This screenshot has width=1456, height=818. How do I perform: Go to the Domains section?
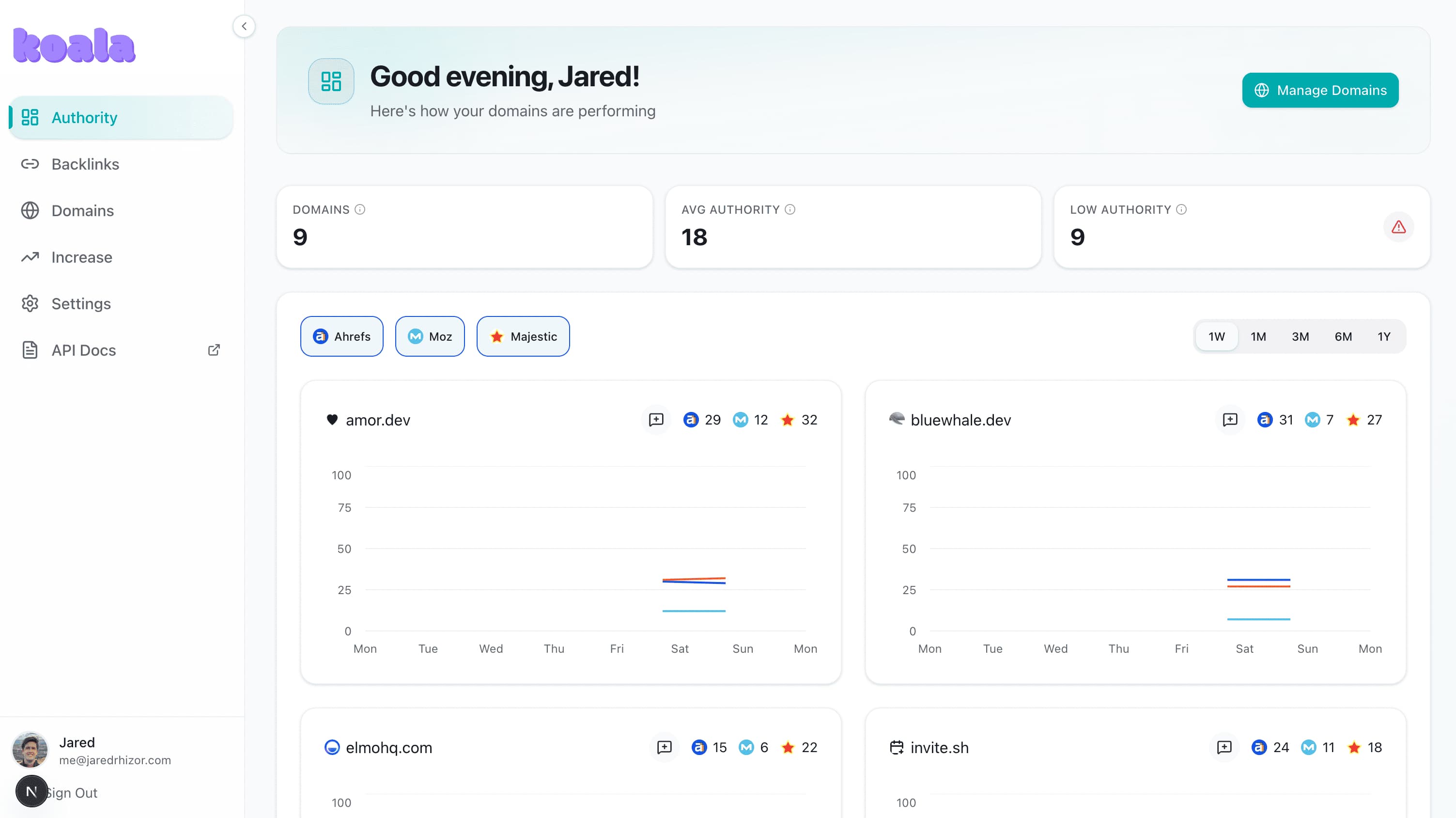coord(82,210)
